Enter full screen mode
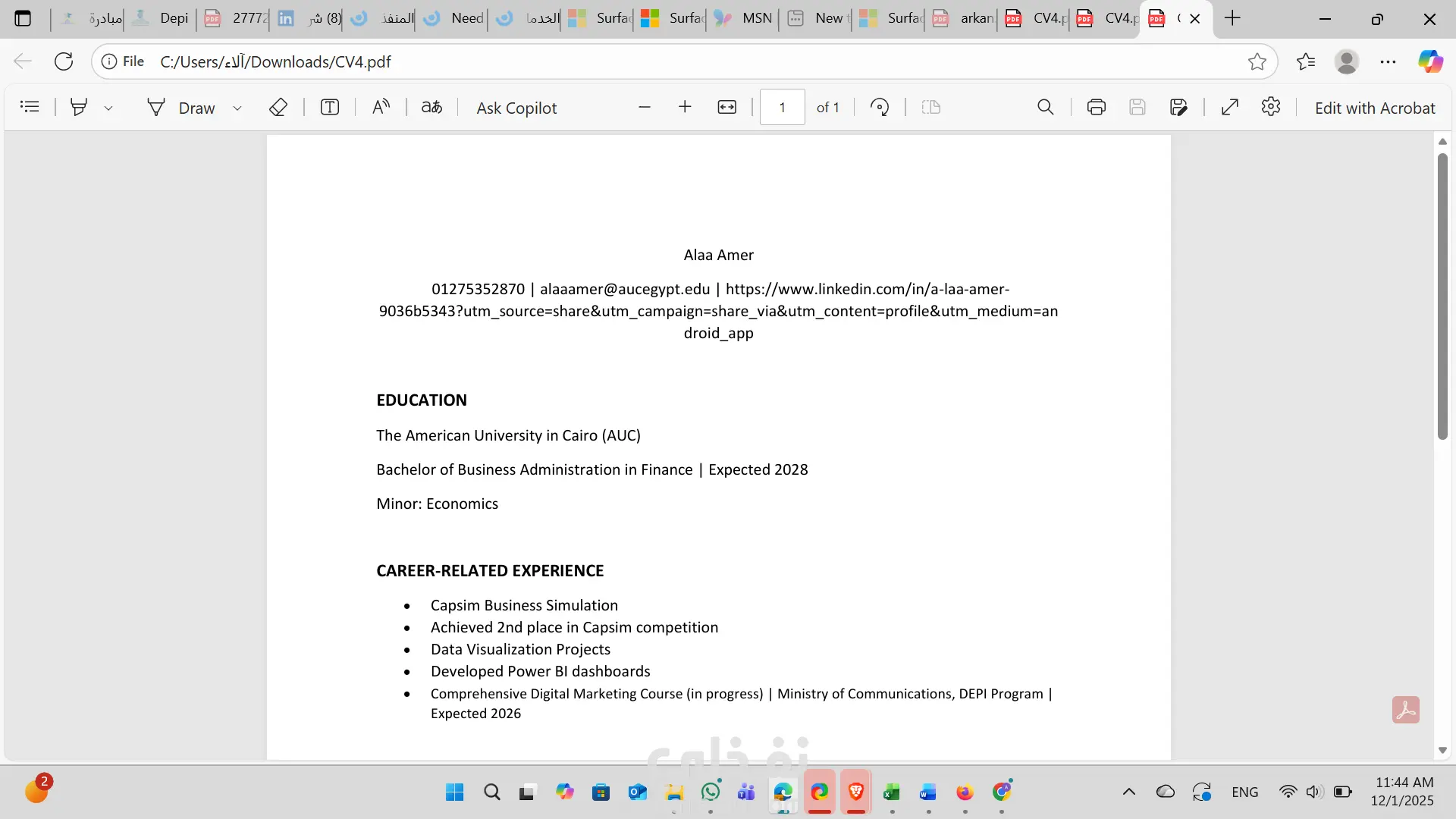 1230,107
